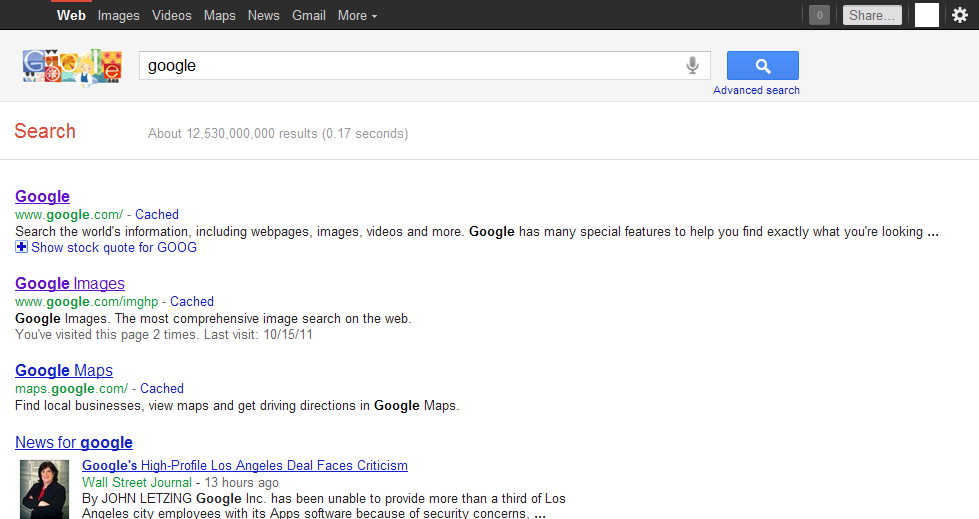Click the Google doodle logo
The image size is (979, 519).
[x=72, y=66]
